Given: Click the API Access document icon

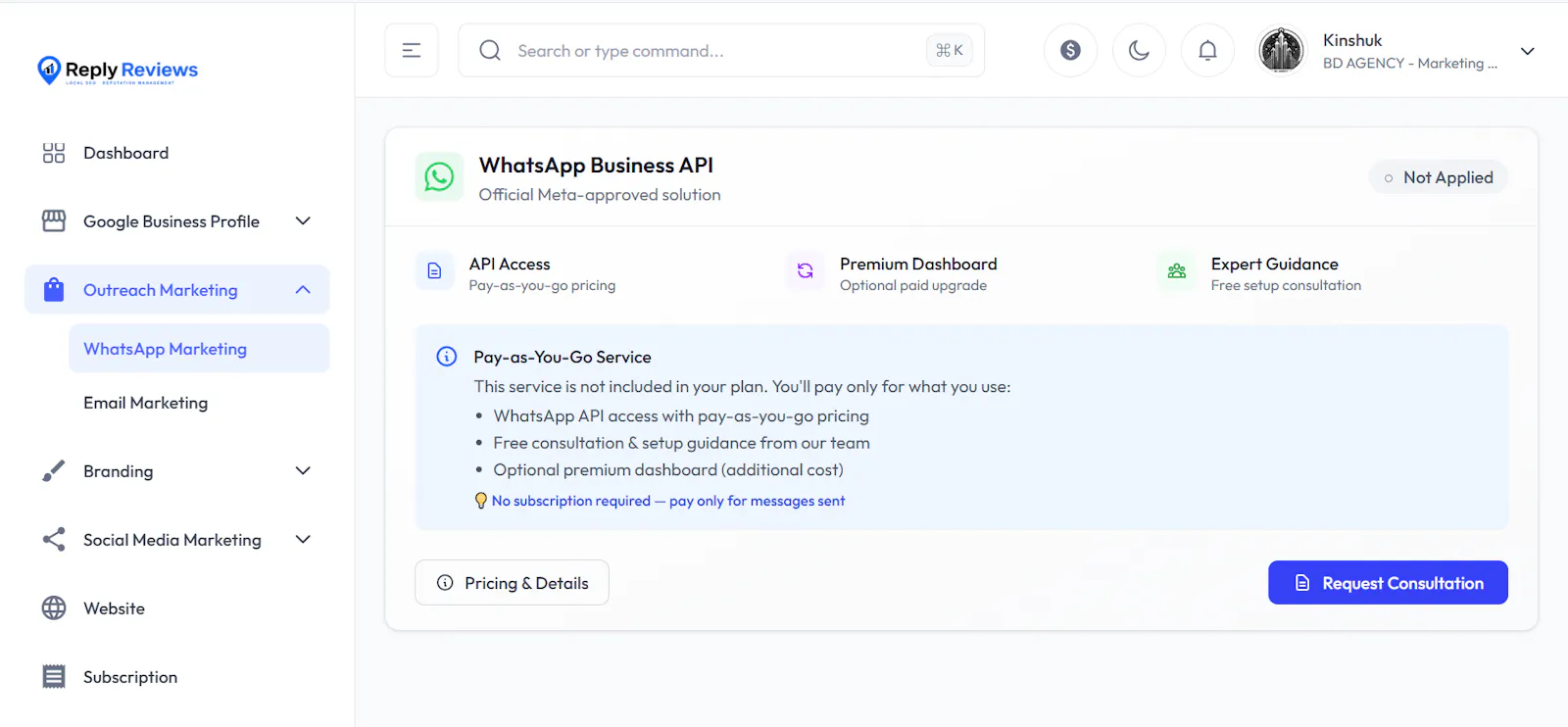Looking at the screenshot, I should [434, 271].
